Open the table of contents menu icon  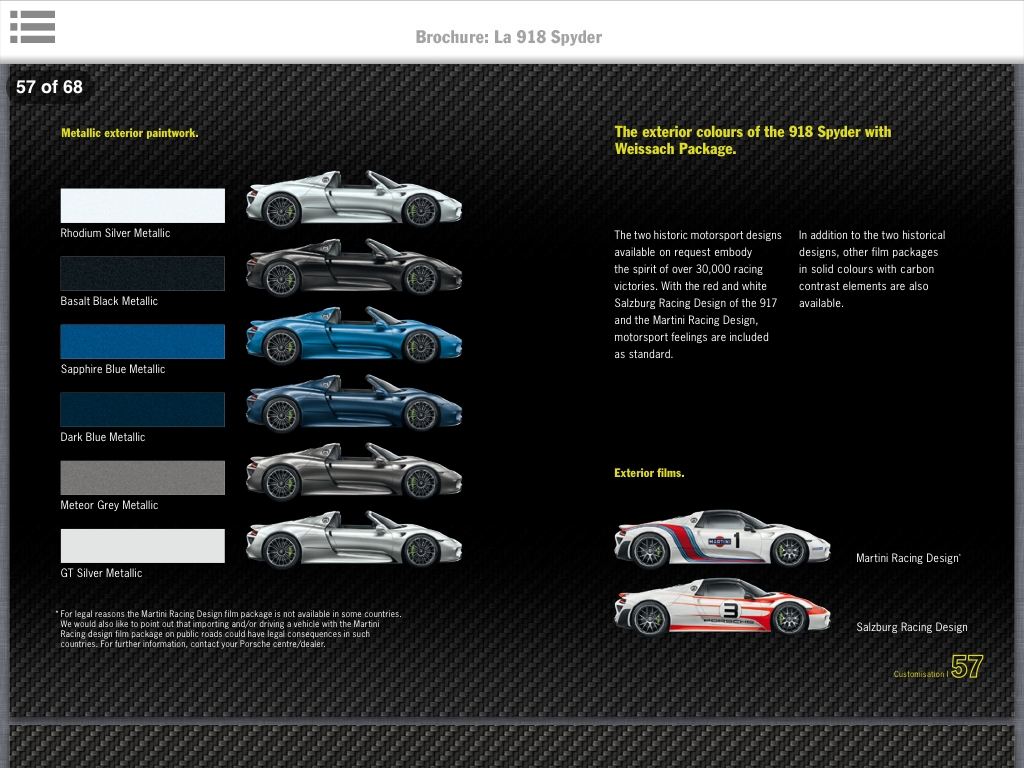32,27
